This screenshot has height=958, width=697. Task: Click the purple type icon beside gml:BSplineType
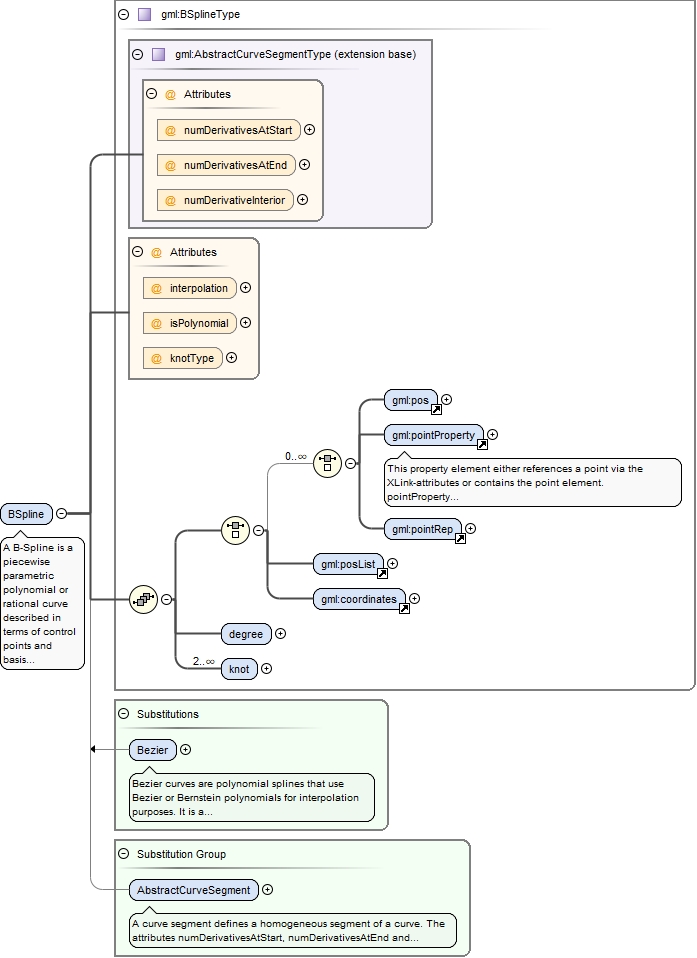pos(145,15)
